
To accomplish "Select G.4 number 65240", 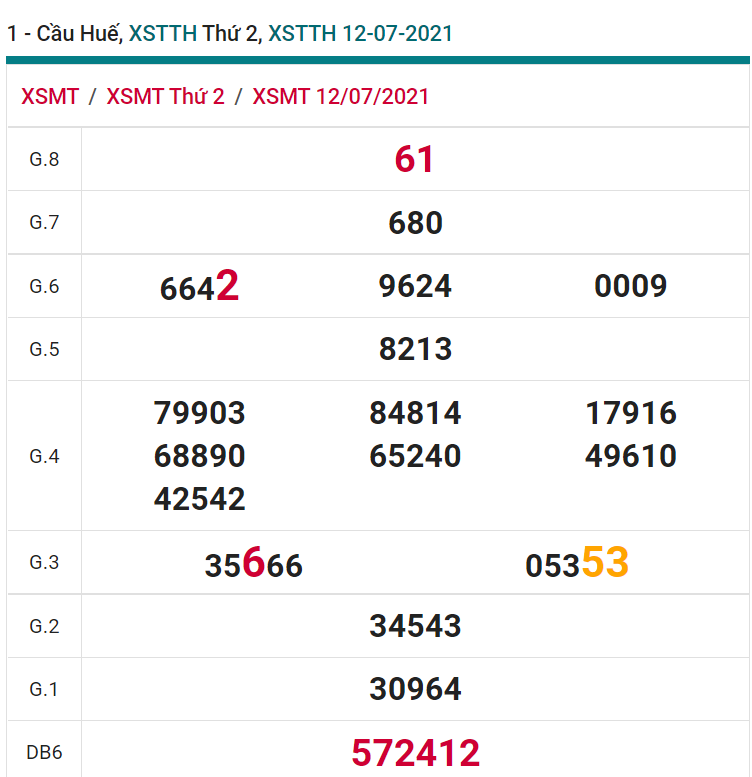I will [415, 456].
